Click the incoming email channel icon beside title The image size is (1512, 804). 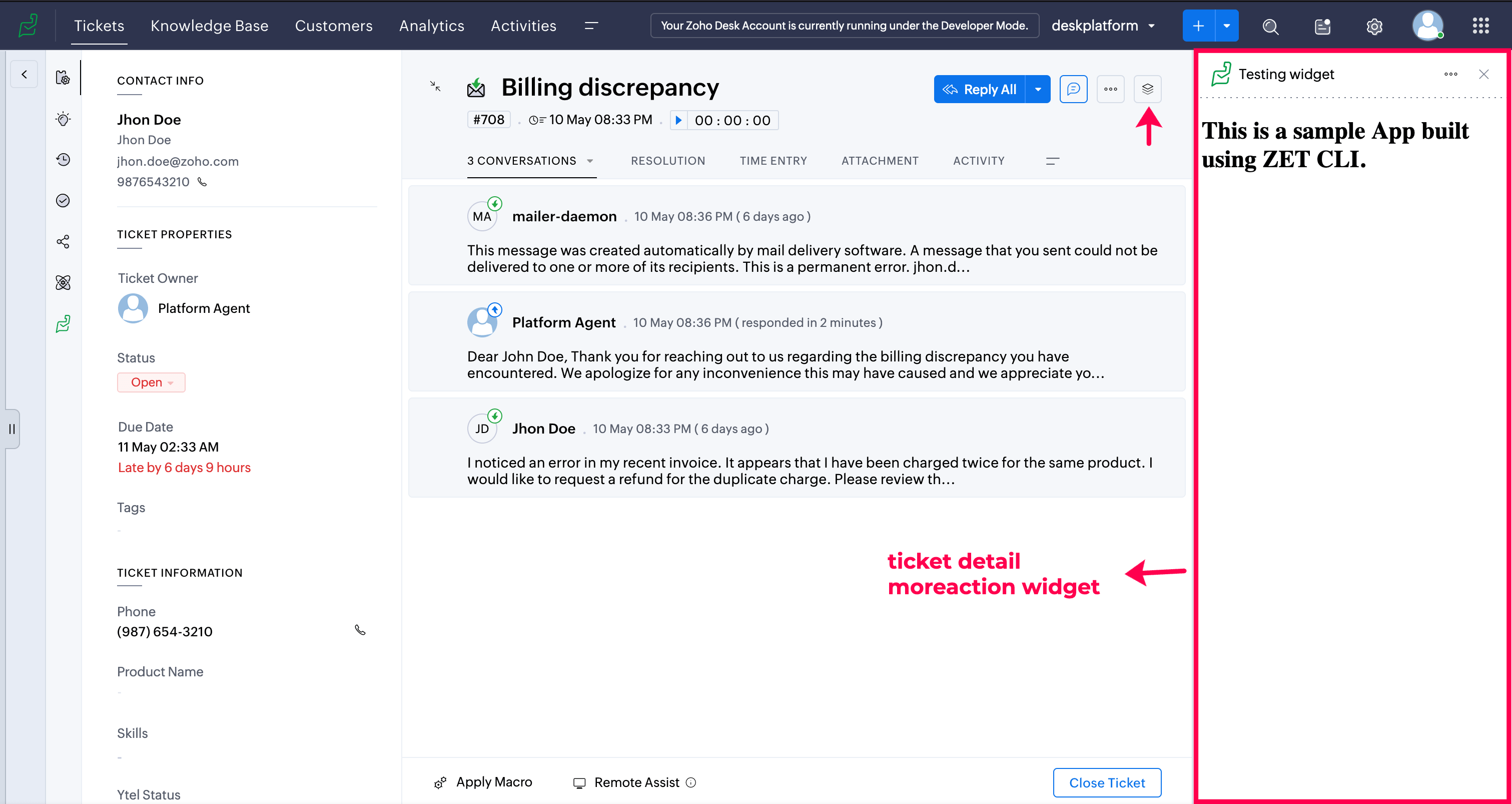[476, 88]
